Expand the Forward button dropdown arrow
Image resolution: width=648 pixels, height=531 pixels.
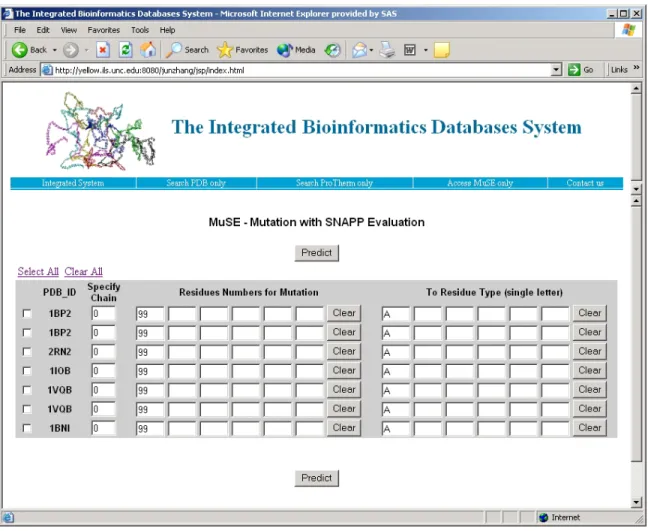[86, 50]
